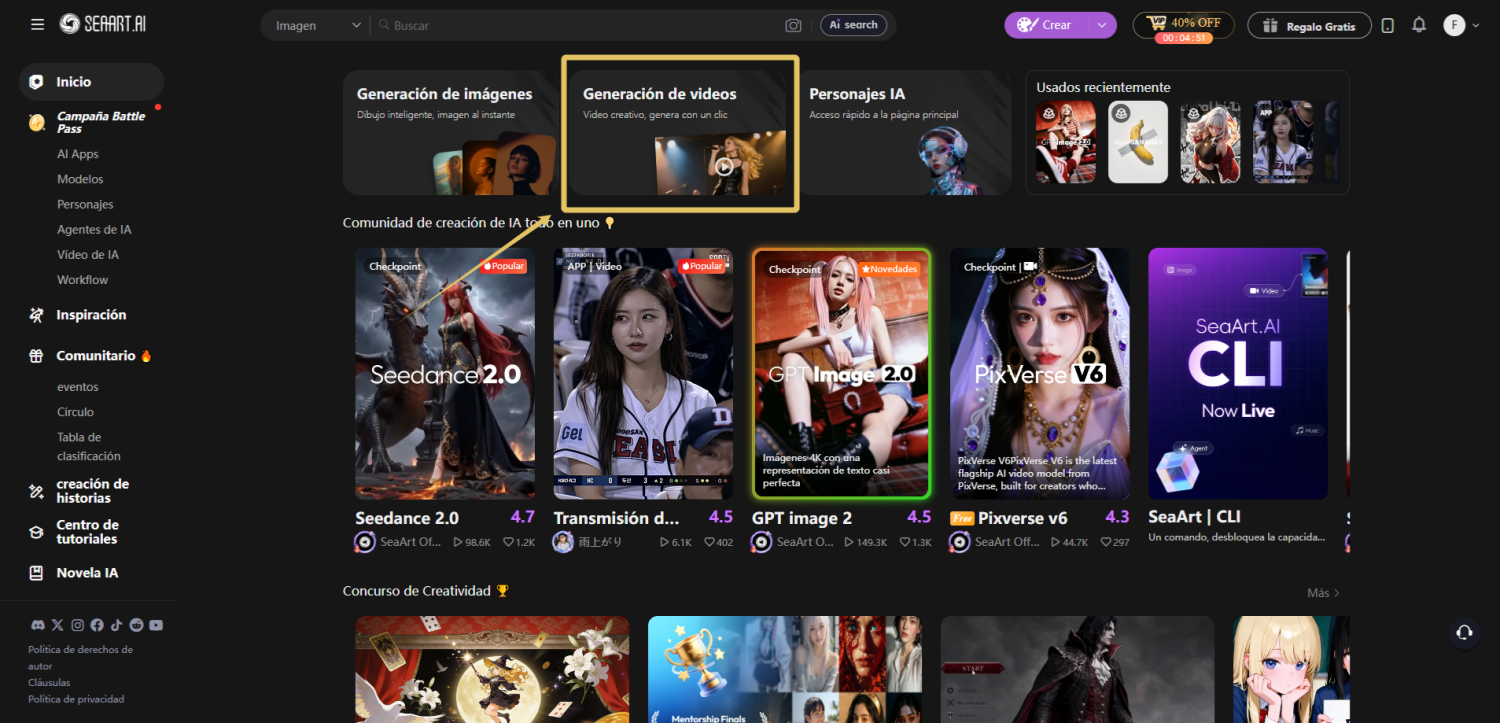Select Personajes in the sidebar
The image size is (1500, 723).
pyautogui.click(x=85, y=204)
